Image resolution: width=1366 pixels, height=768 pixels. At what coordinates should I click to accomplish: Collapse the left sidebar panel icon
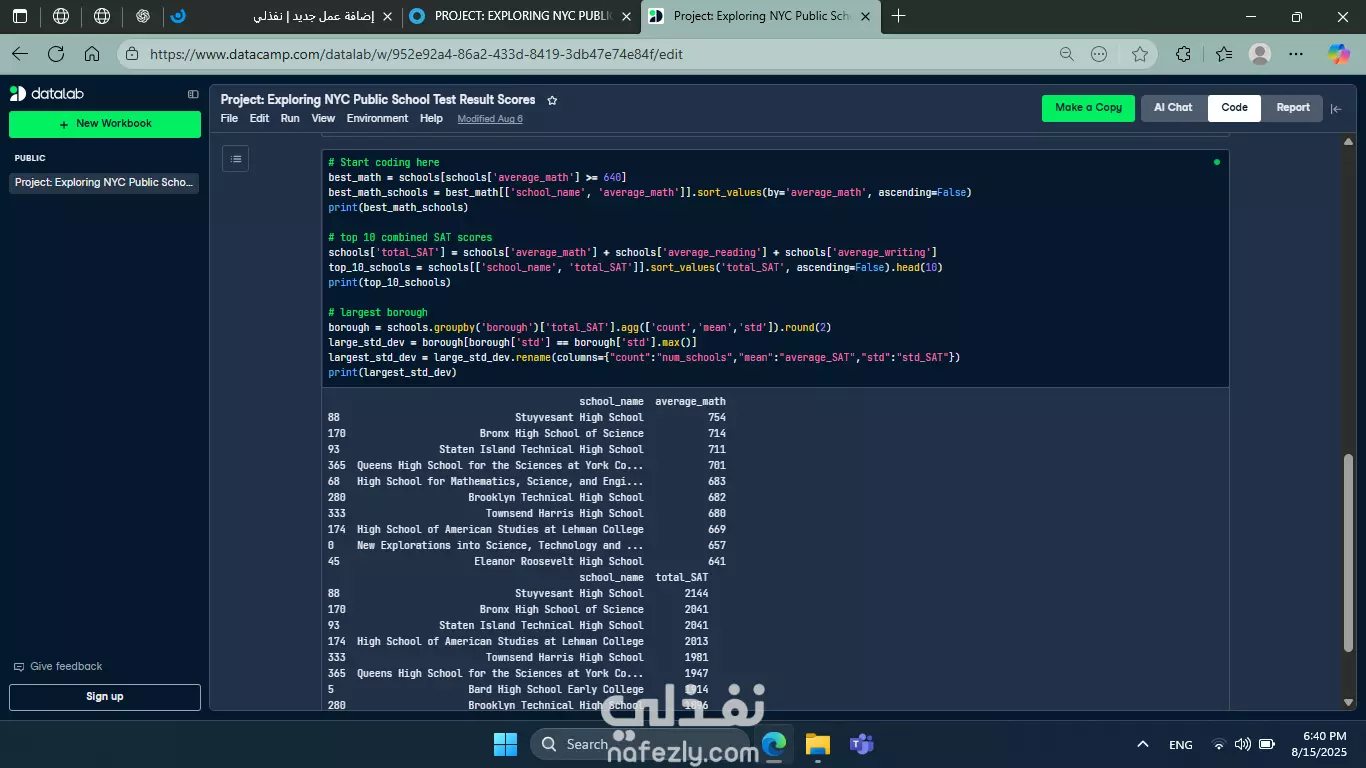coord(193,94)
